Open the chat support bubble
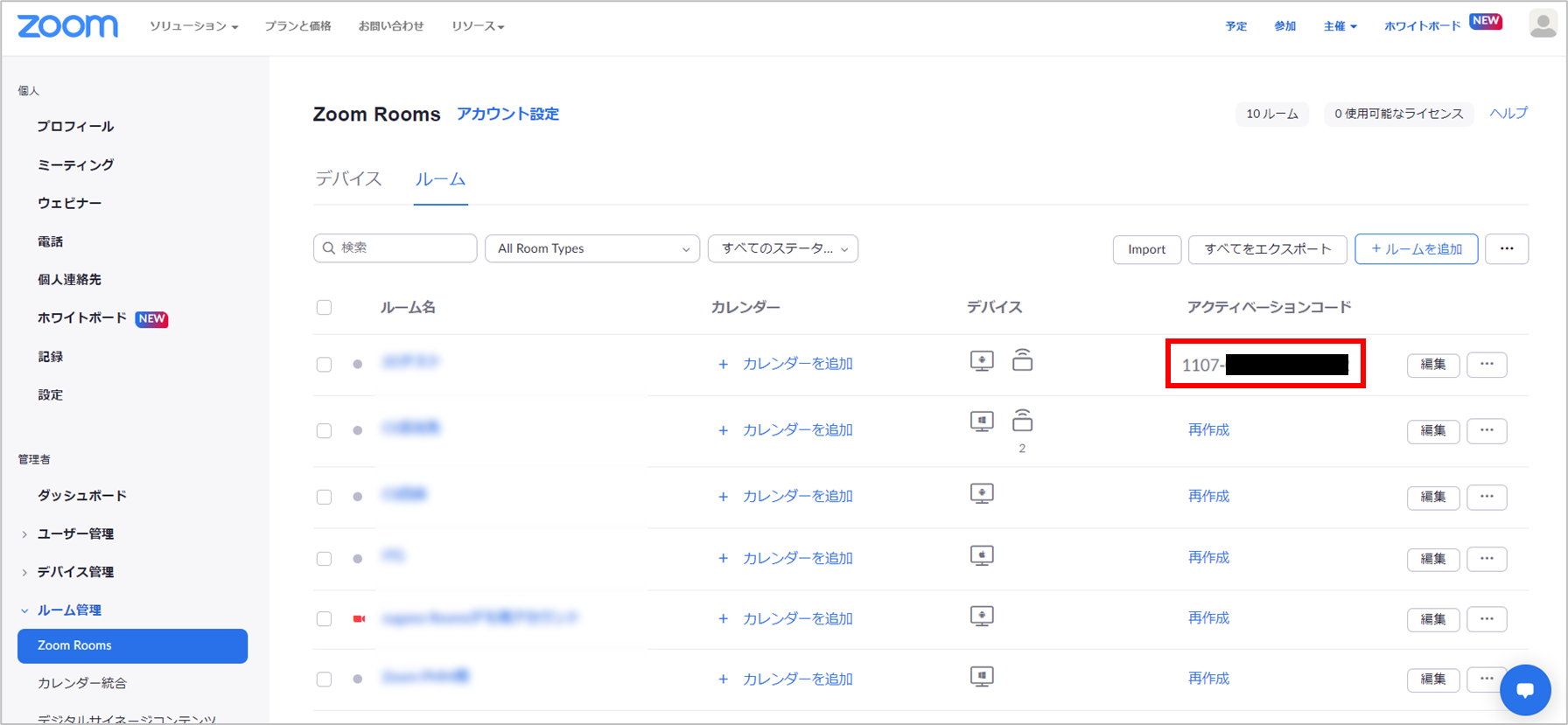Viewport: 1568px width, 725px height. click(1525, 690)
